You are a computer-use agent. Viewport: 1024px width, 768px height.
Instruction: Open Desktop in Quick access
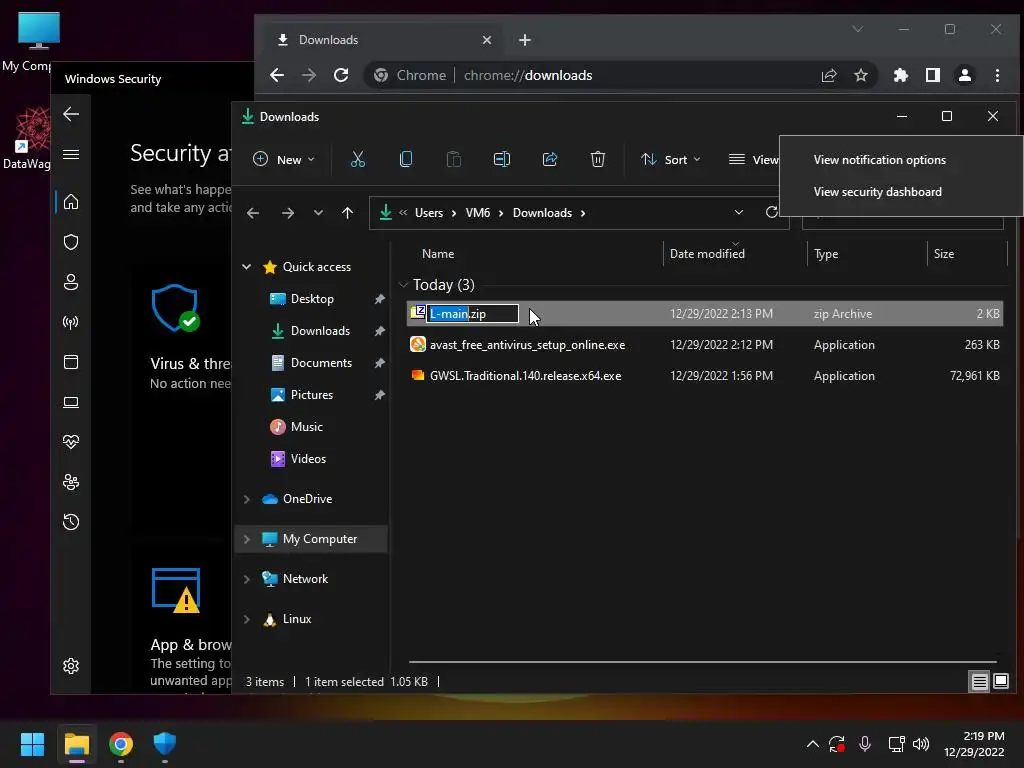click(312, 299)
